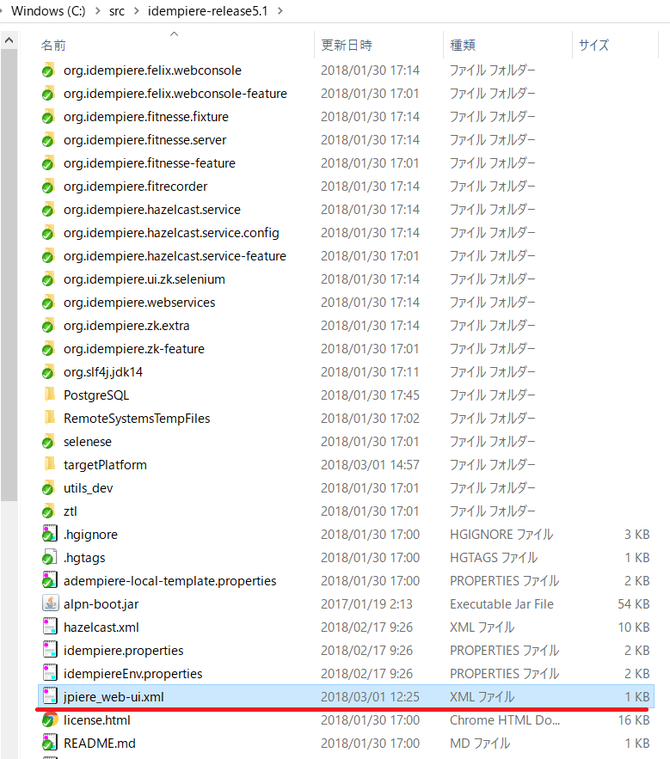Click the adempiere-local-template.properties file icon

[x=49, y=580]
